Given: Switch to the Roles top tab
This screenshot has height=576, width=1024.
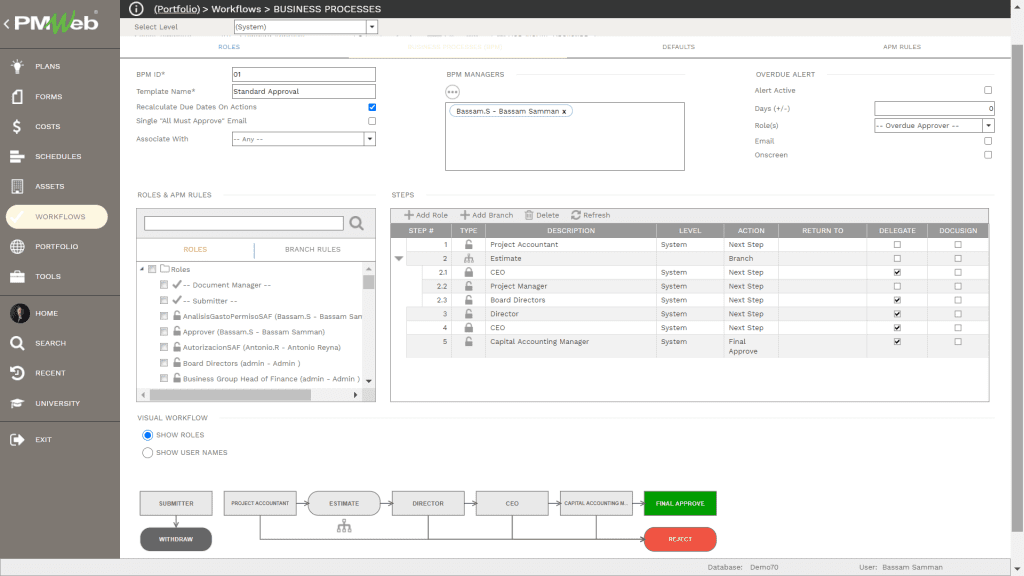Looking at the screenshot, I should (229, 47).
